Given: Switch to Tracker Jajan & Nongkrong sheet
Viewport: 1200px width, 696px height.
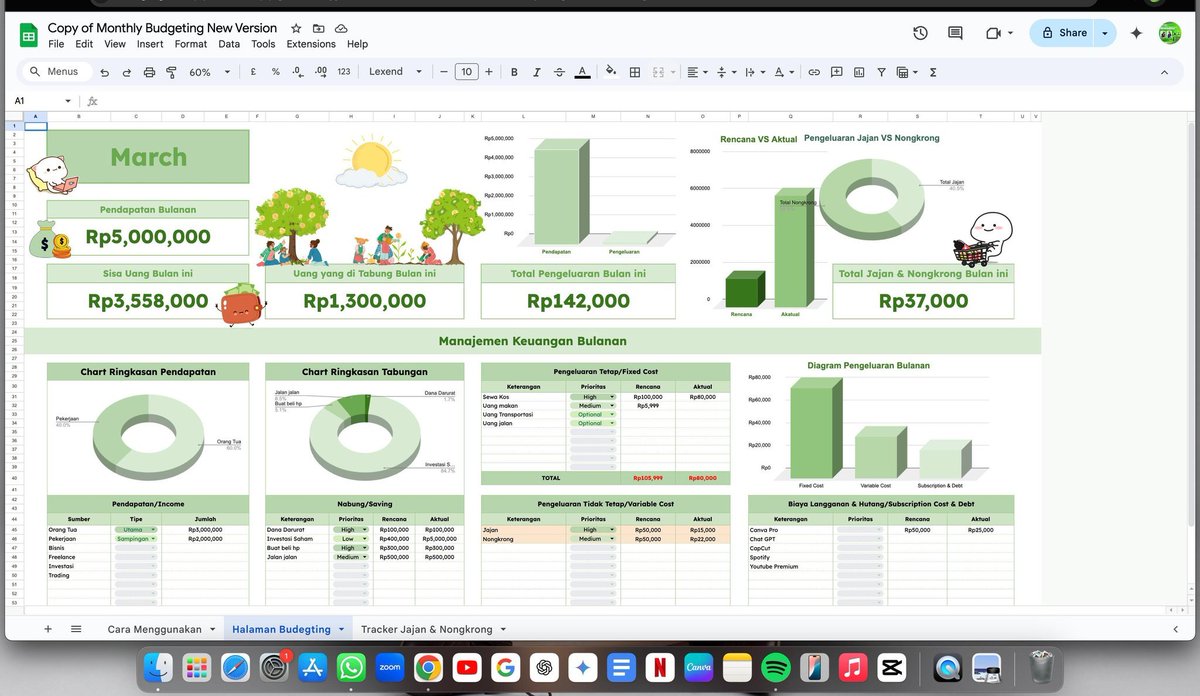Looking at the screenshot, I should click(x=427, y=629).
